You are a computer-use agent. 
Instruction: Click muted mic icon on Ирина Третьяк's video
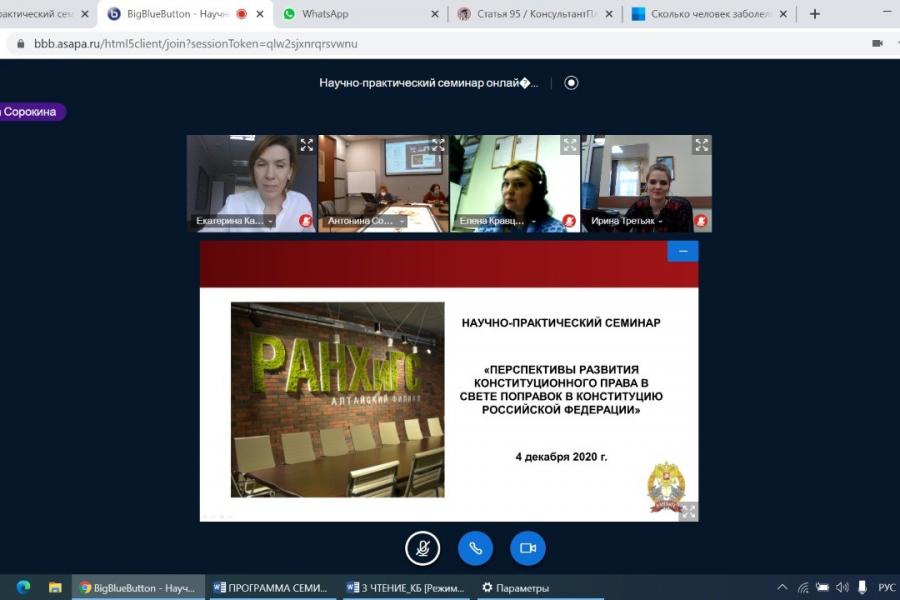tap(700, 220)
